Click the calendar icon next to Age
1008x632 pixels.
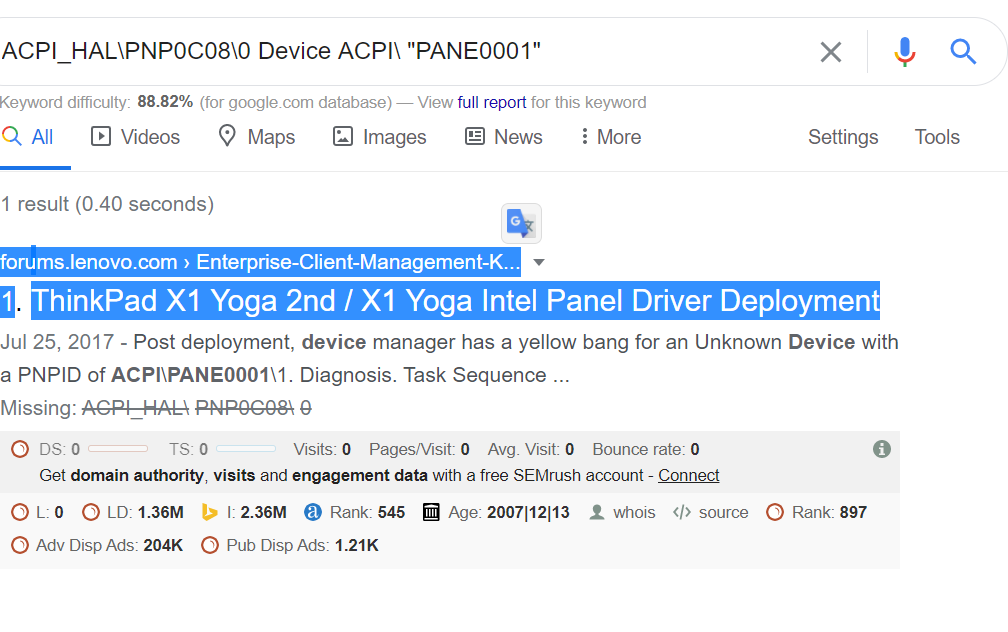pos(432,512)
